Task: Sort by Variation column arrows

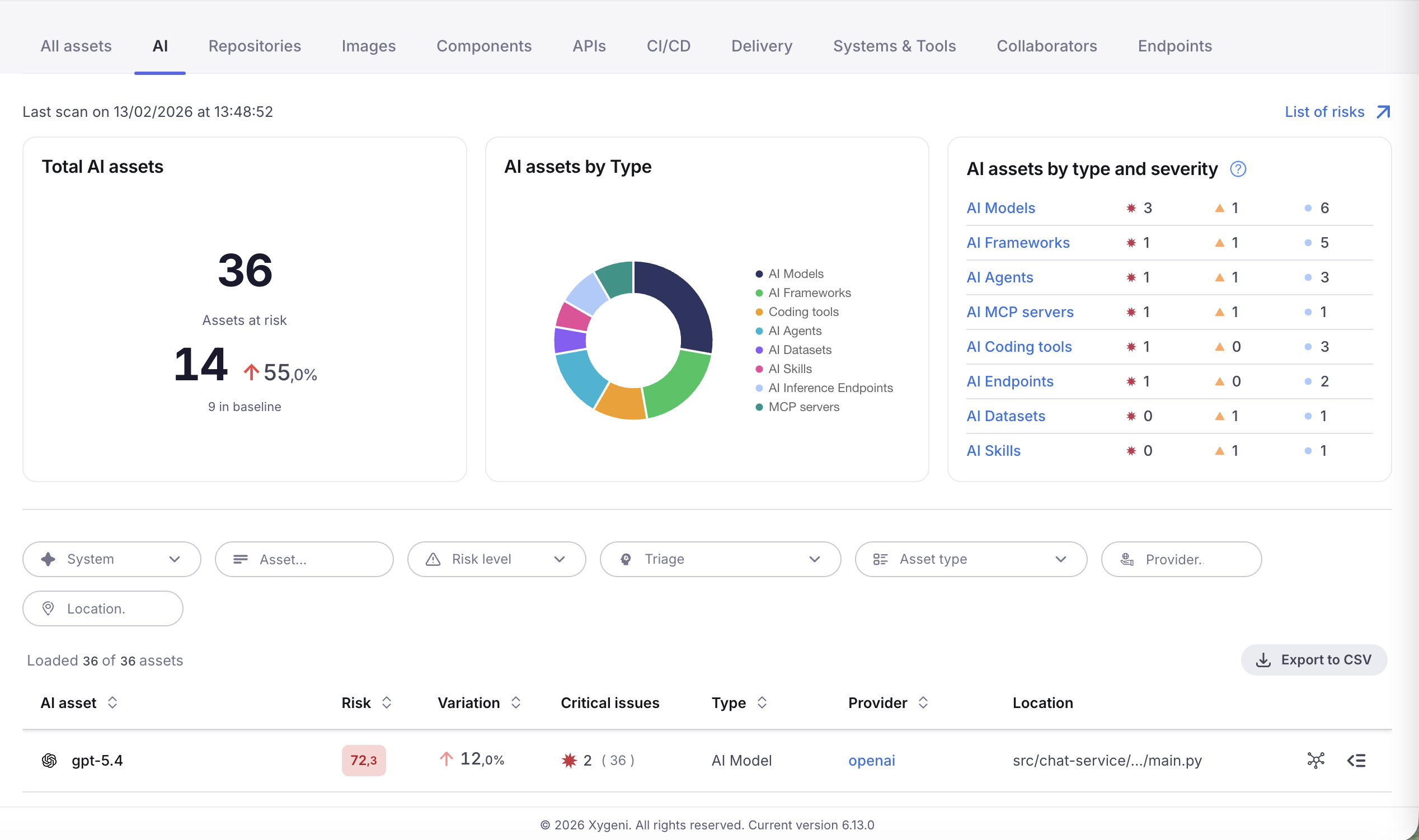Action: [515, 702]
